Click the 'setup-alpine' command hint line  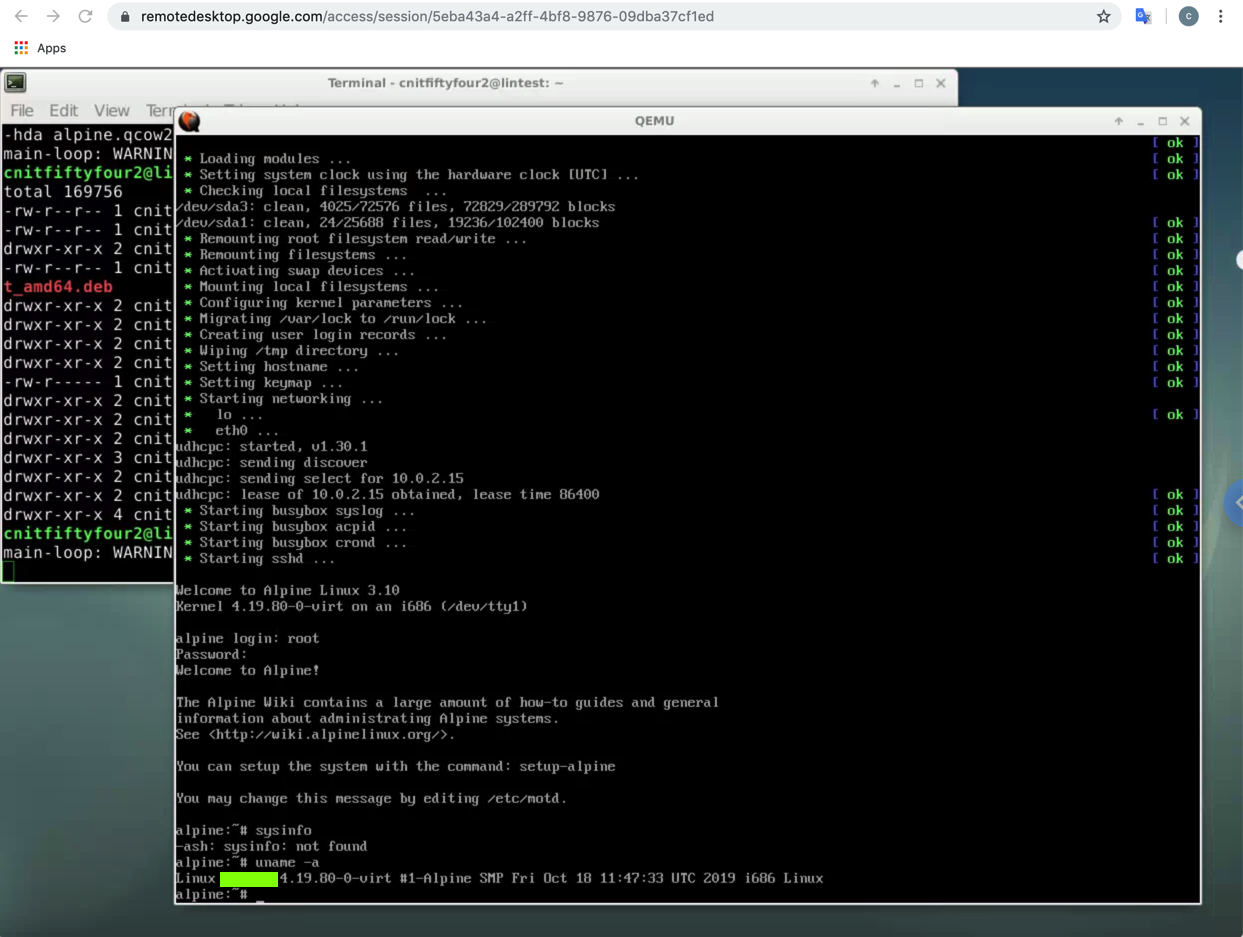point(395,766)
